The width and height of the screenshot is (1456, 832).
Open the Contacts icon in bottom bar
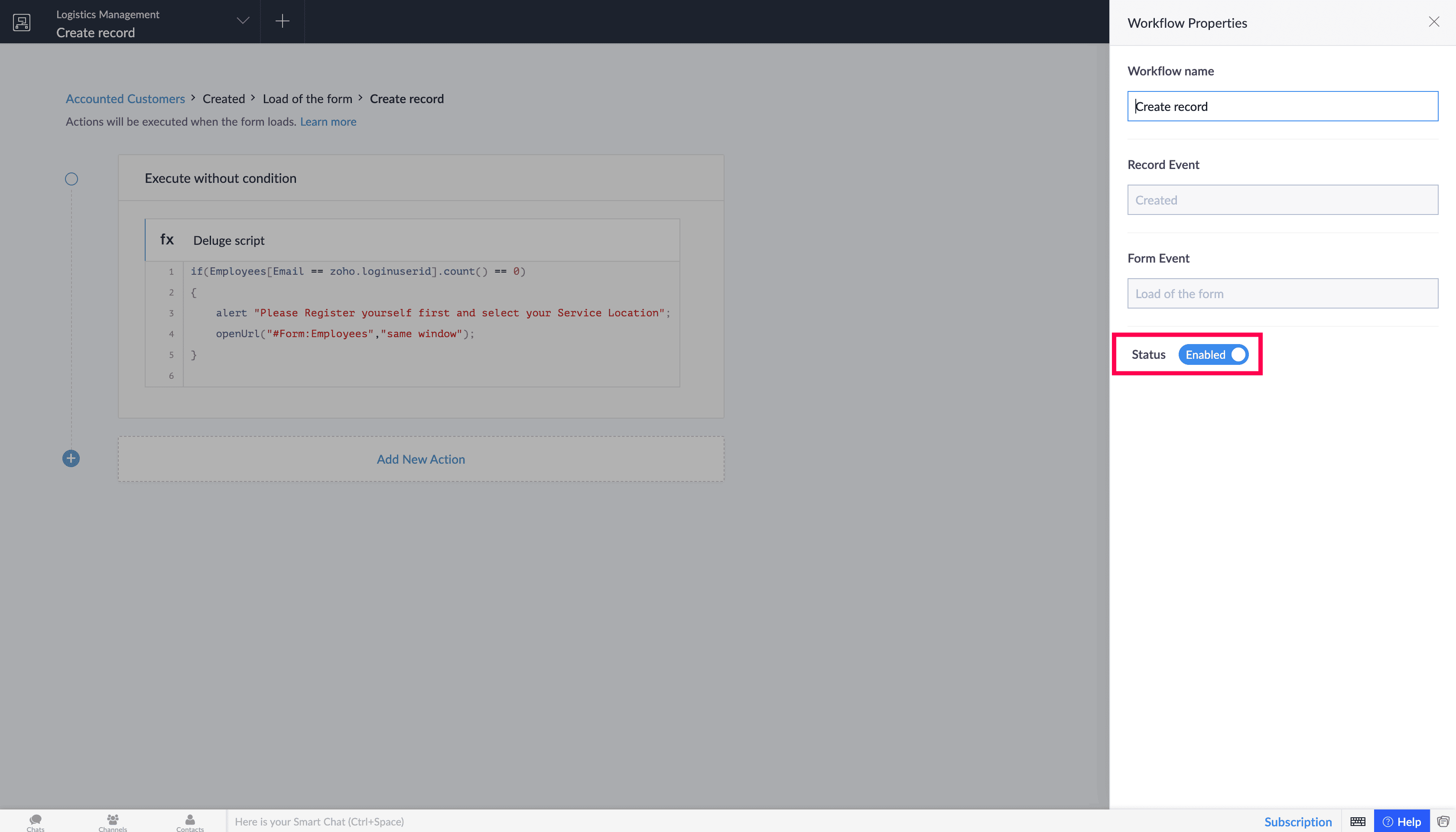[190, 822]
